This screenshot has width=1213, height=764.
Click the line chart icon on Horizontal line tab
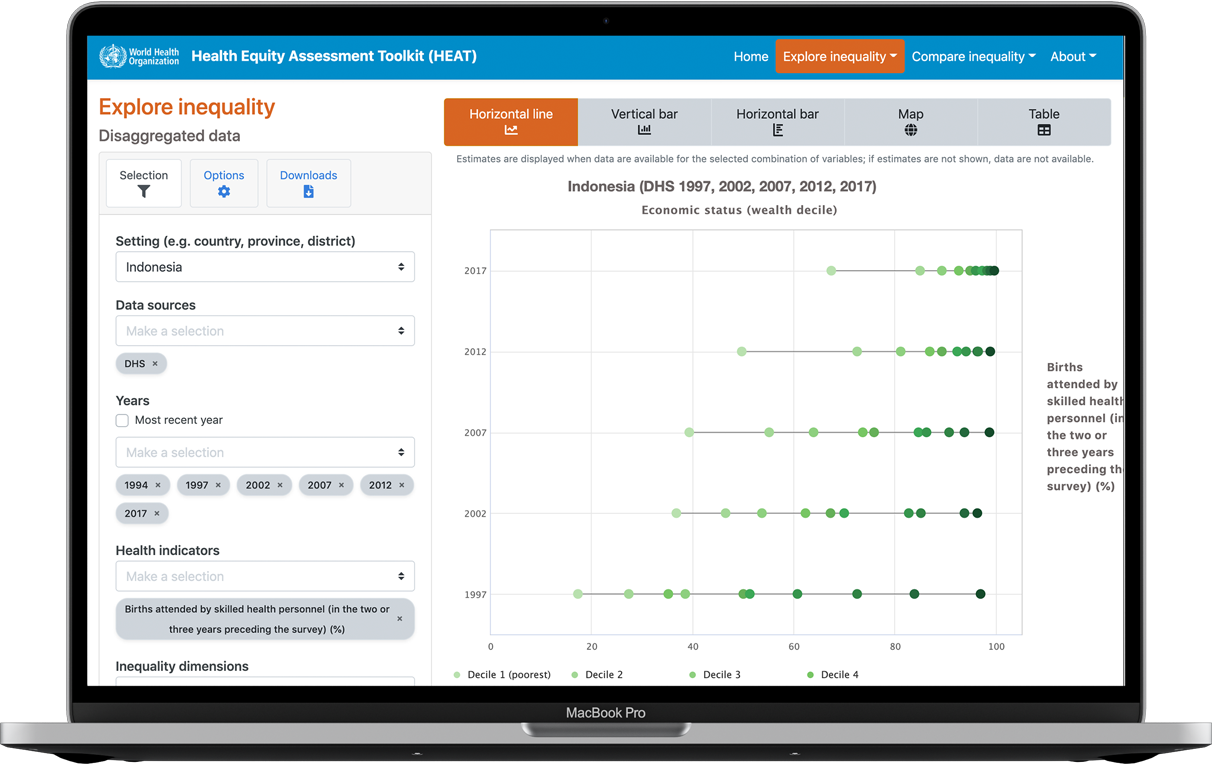[511, 130]
